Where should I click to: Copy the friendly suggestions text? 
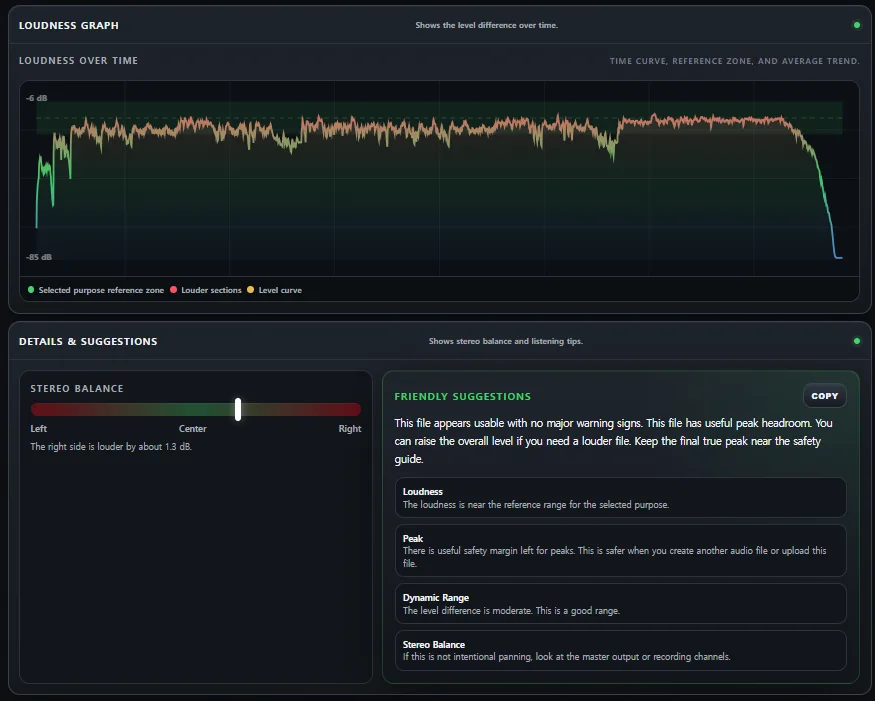tap(824, 396)
